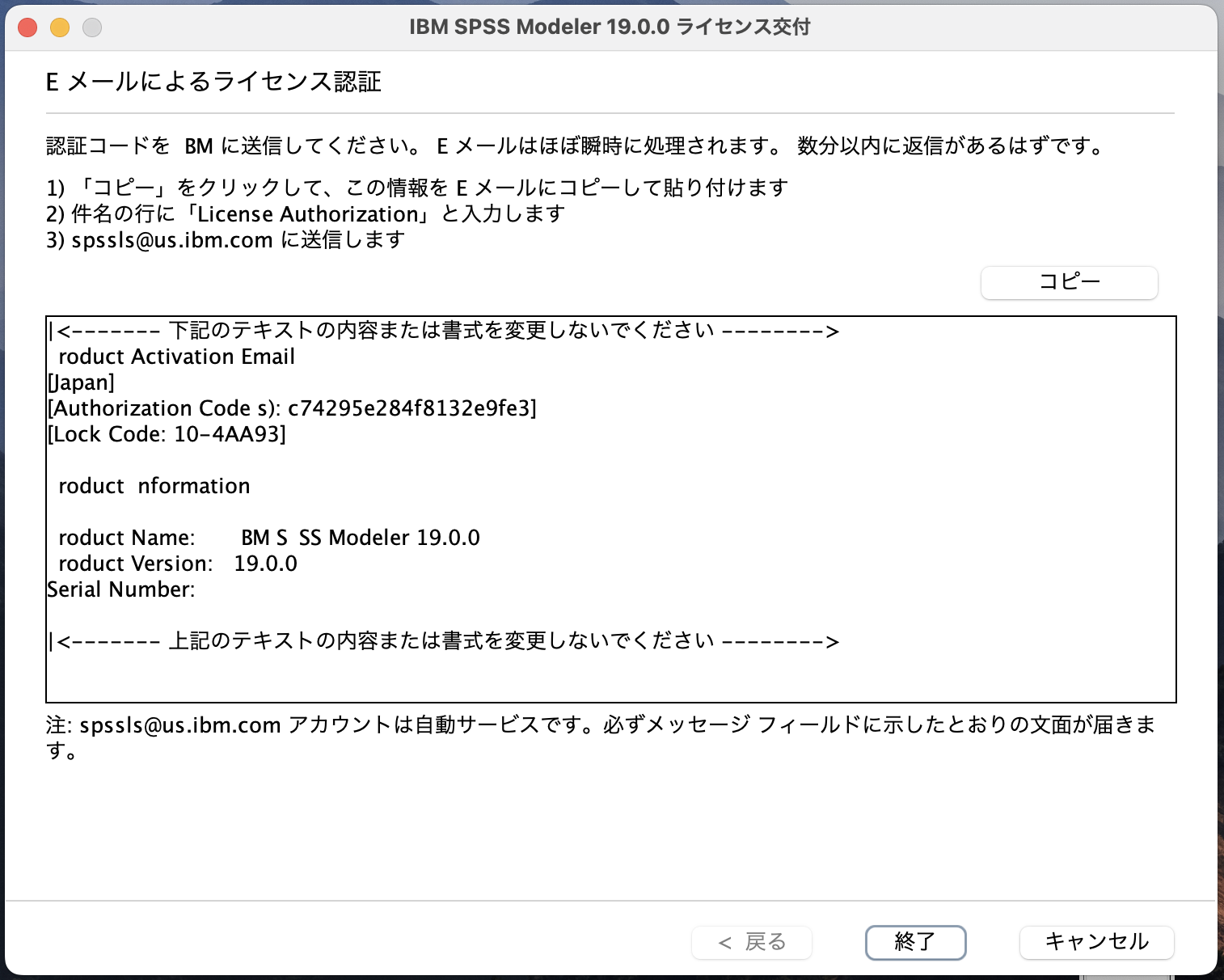Viewport: 1224px width, 980px height.
Task: Click the Lock Code: 10-4AA93 line
Action: [167, 434]
